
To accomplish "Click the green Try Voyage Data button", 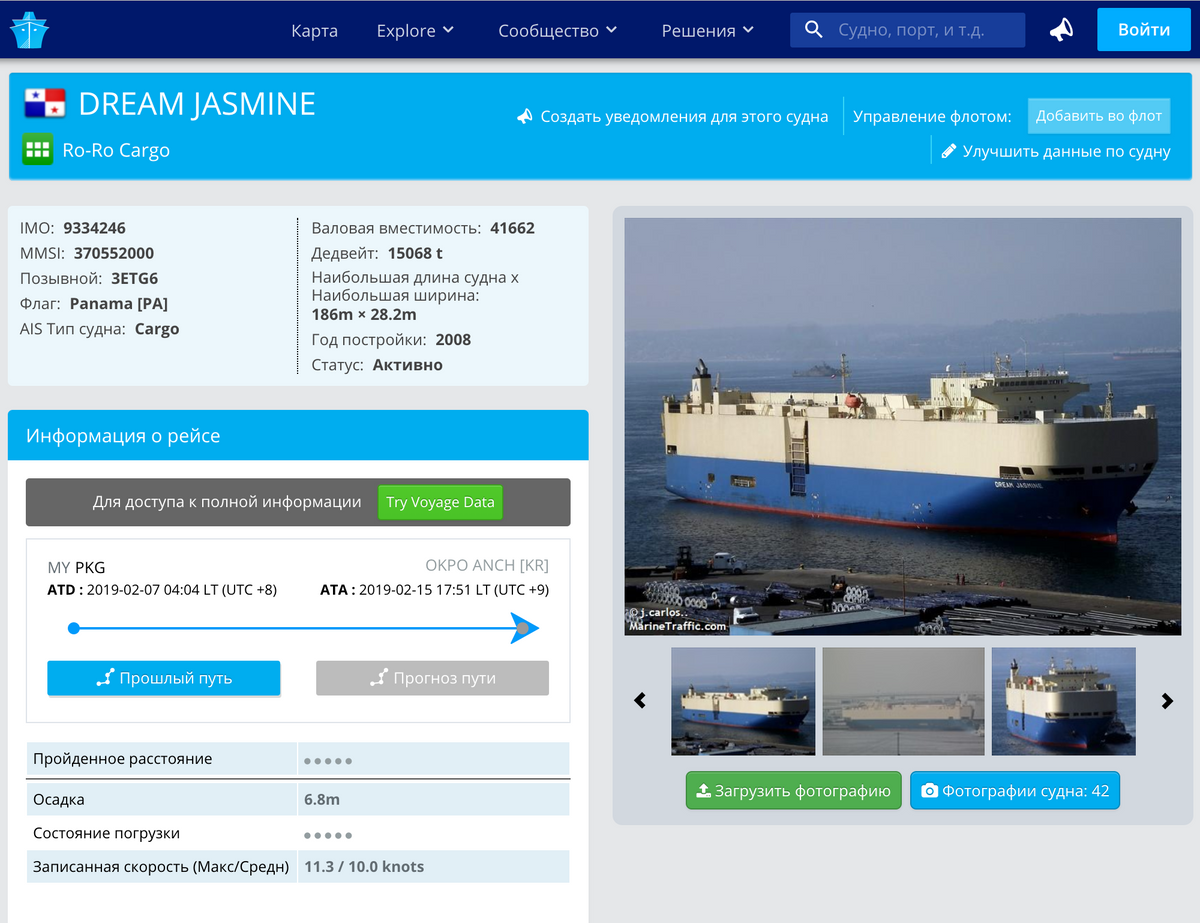I will (440, 502).
